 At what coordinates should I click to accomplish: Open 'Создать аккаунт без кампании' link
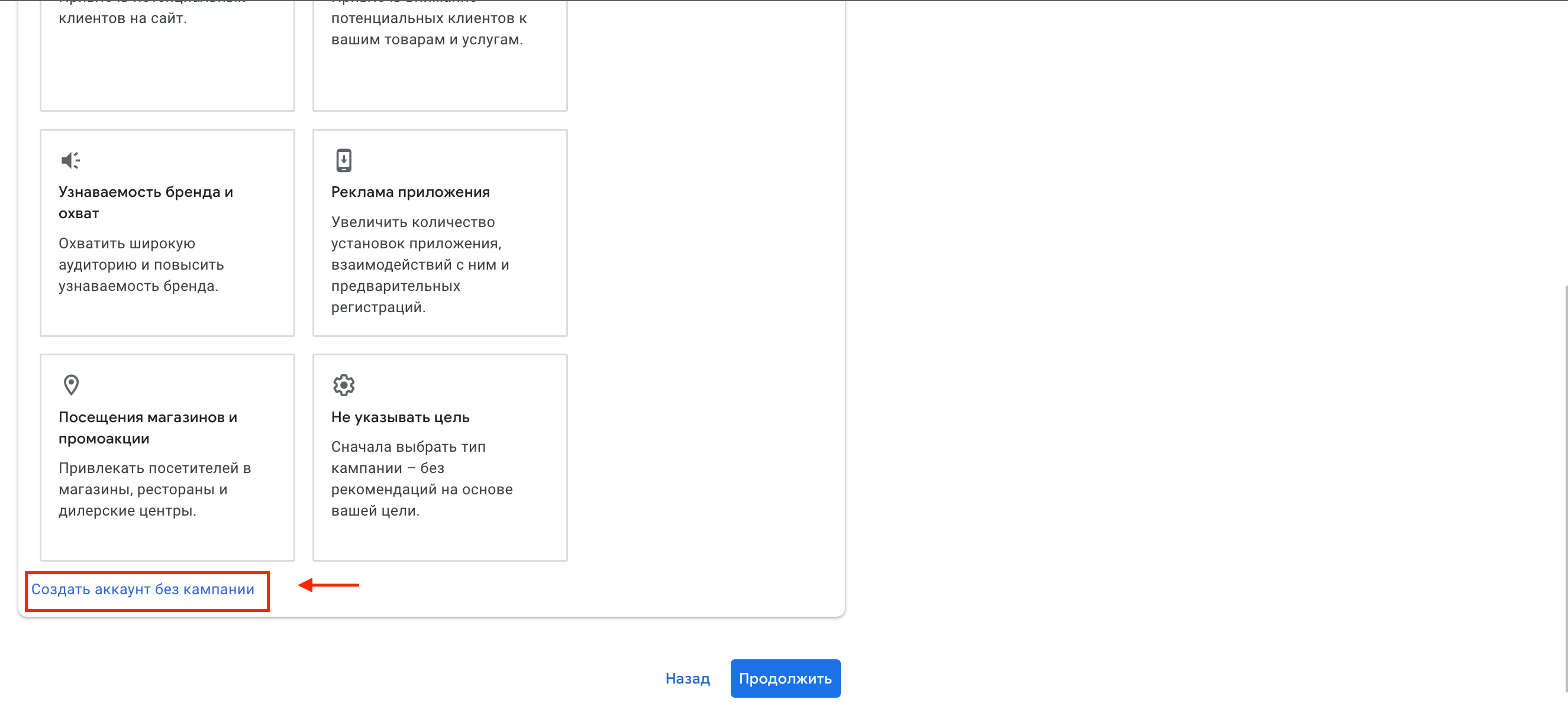point(143,590)
